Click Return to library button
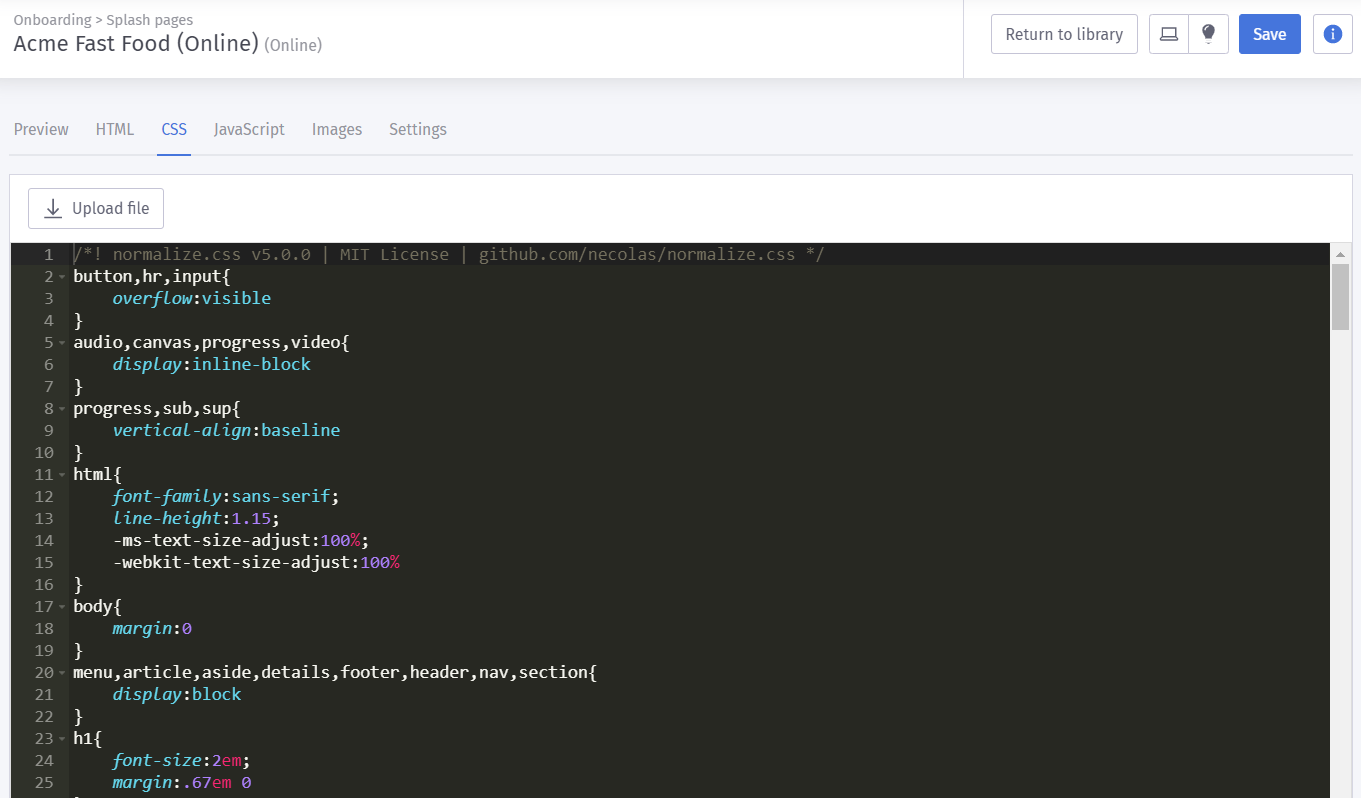The width and height of the screenshot is (1361, 798). (1064, 34)
